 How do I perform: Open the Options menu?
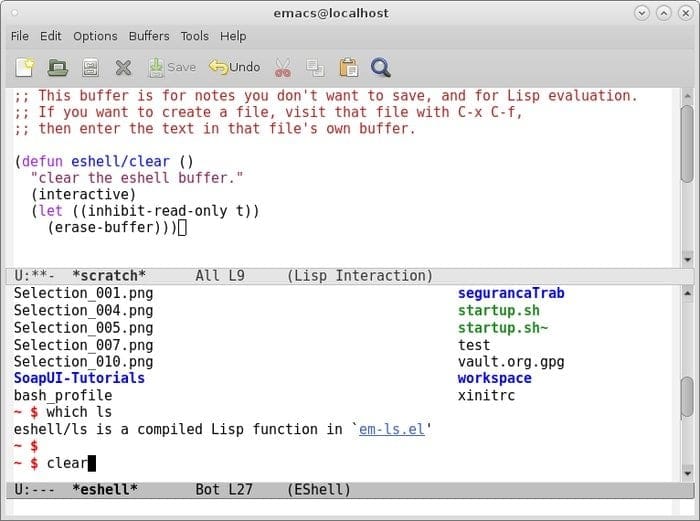tap(95, 36)
